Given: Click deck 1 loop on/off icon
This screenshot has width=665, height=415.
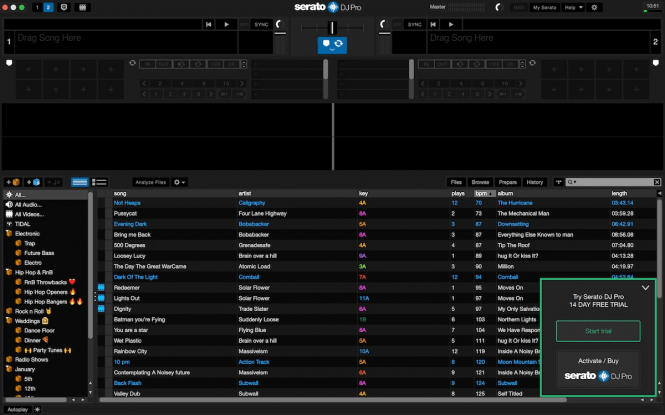Looking at the screenshot, I should coord(198,64).
